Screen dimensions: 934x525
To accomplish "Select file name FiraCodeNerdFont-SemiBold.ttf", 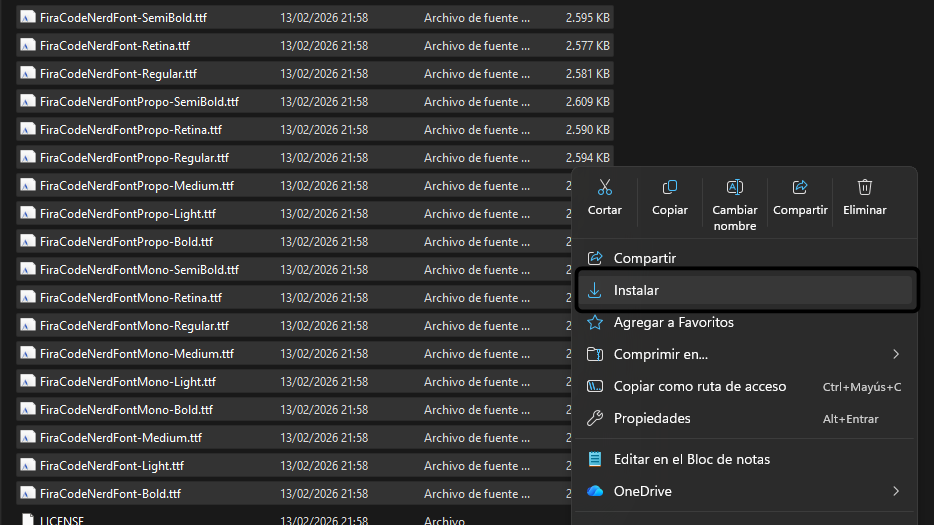I will coord(123,18).
